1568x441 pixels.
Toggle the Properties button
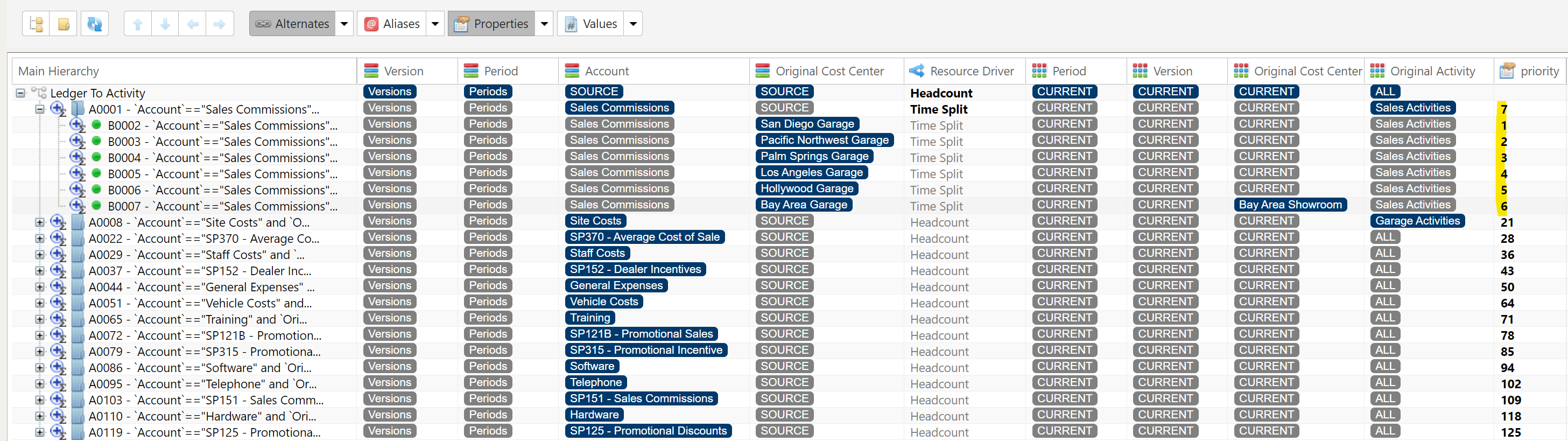coord(492,24)
